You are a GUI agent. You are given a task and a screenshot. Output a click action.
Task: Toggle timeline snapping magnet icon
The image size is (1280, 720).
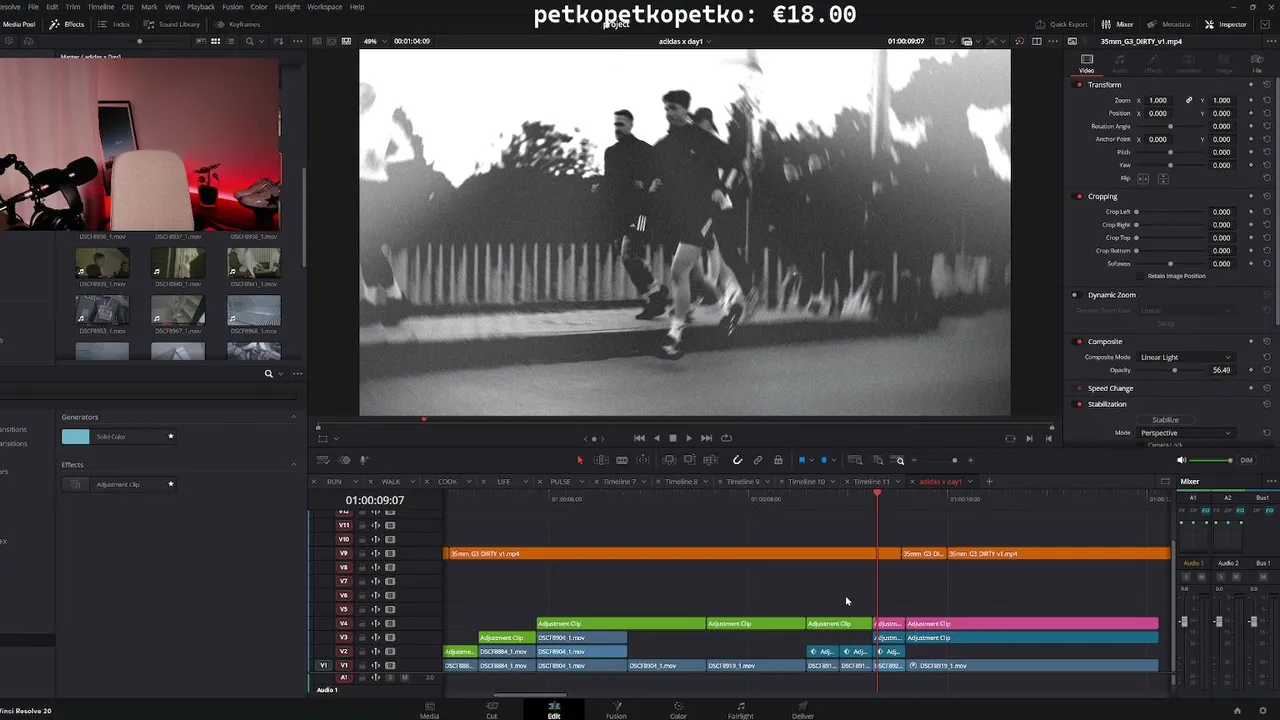(x=737, y=460)
